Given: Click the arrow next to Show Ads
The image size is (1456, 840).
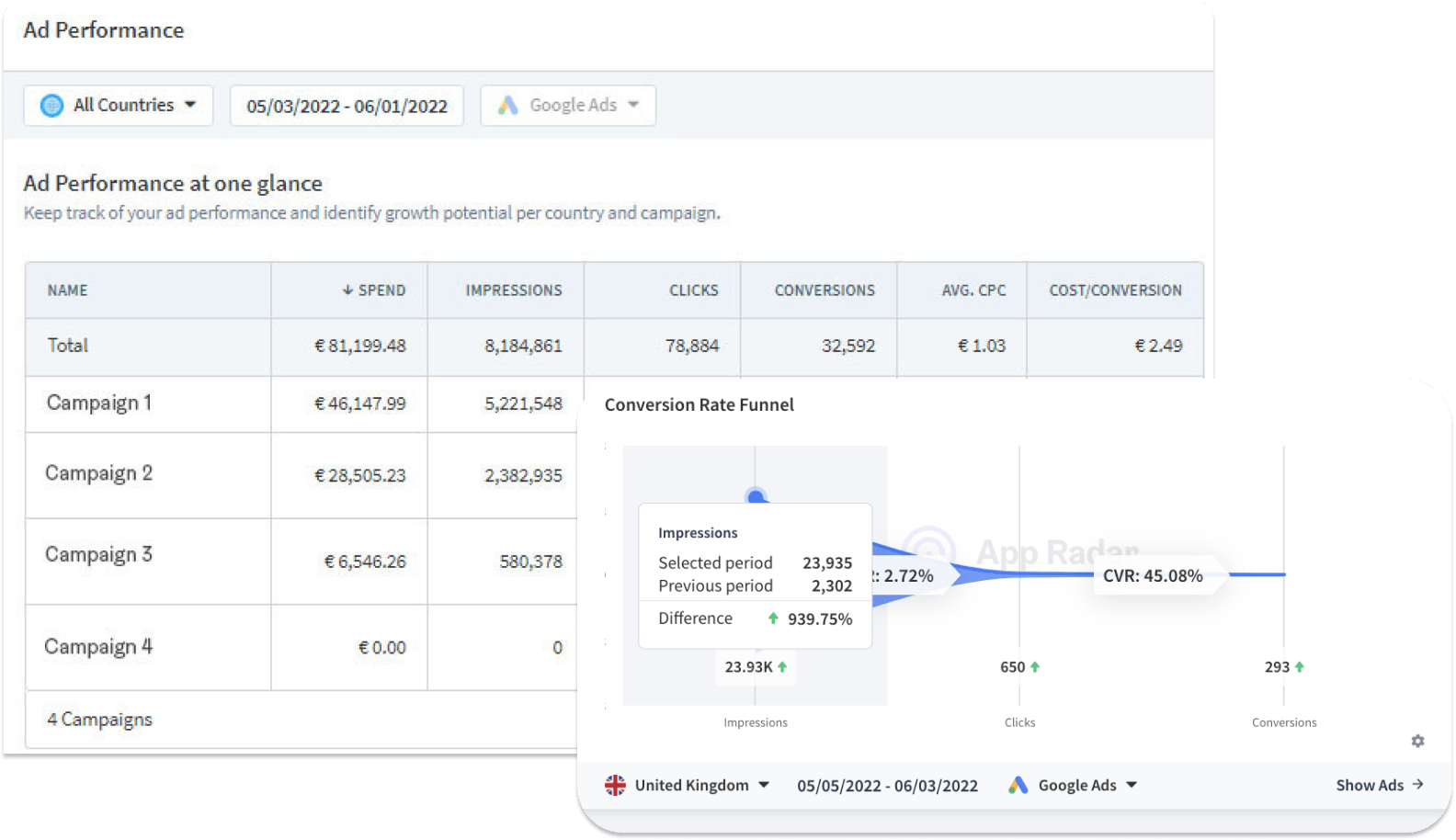Looking at the screenshot, I should (1417, 785).
